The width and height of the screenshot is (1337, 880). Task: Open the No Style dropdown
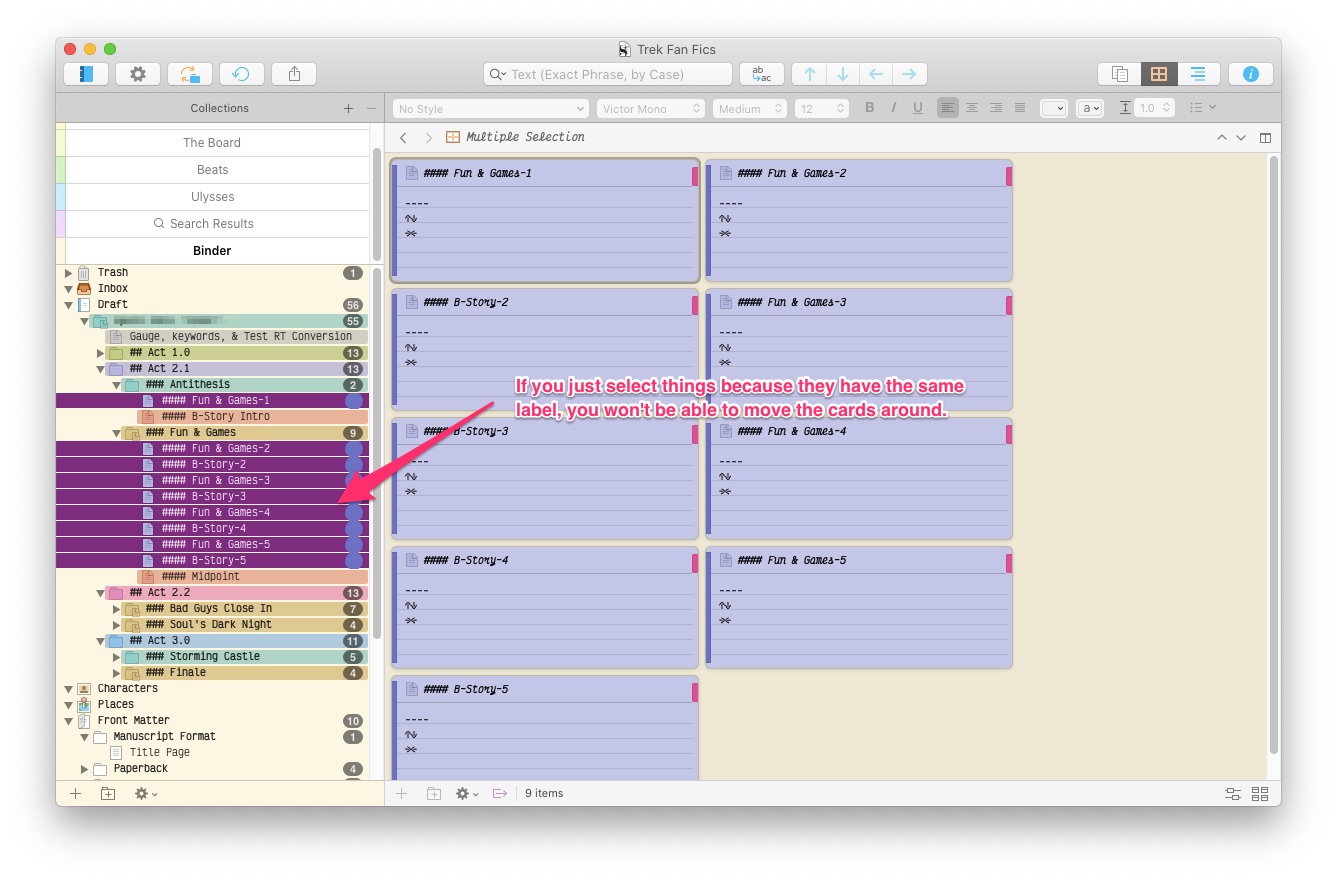[x=490, y=109]
